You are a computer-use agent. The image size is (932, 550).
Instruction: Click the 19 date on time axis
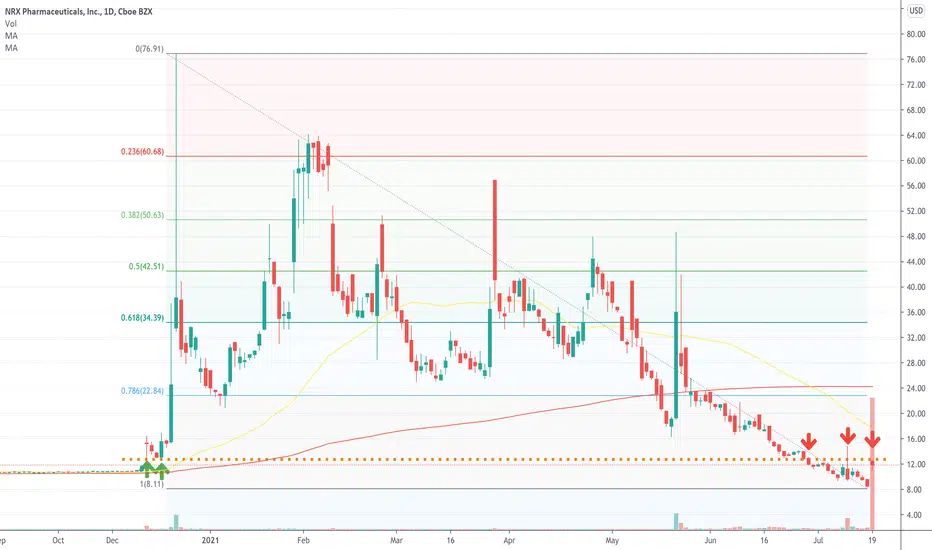(x=872, y=540)
